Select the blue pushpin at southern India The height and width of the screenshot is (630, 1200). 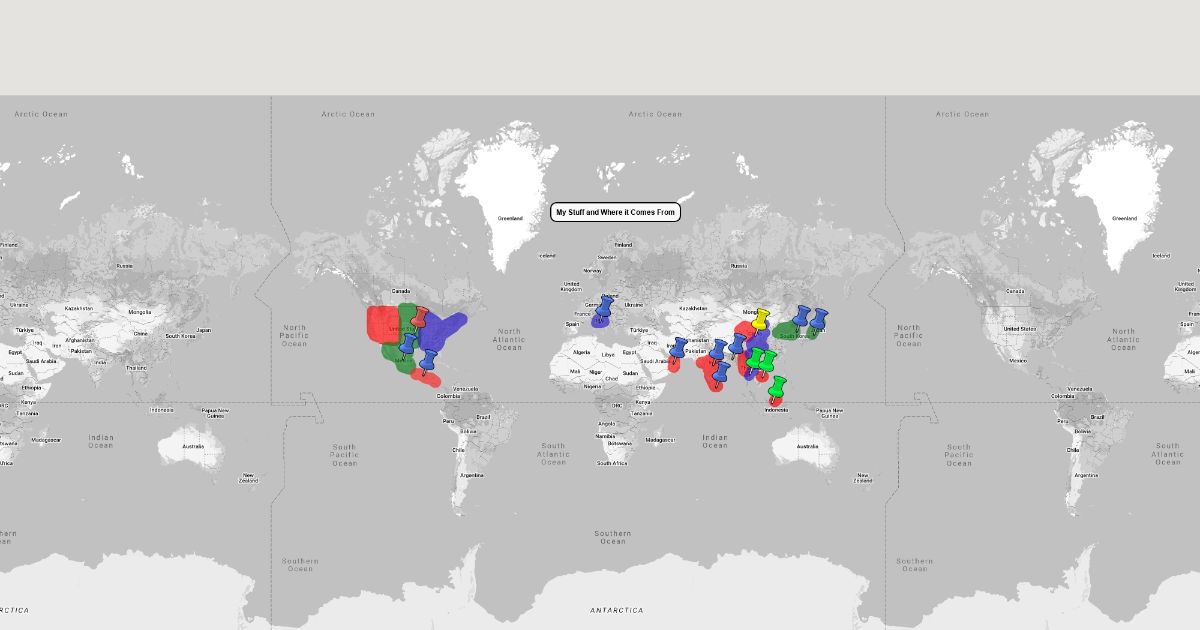pyautogui.click(x=720, y=371)
